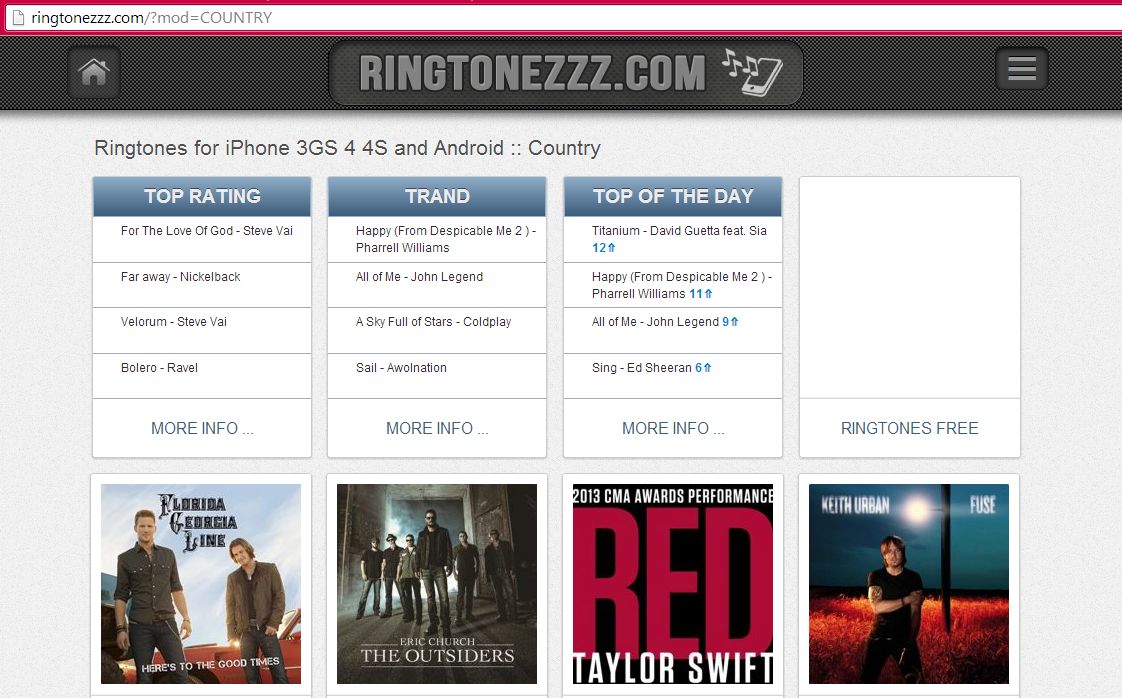Image resolution: width=1122 pixels, height=698 pixels.
Task: Open 'Far away - Nickelback' ringtone
Action: click(x=180, y=276)
